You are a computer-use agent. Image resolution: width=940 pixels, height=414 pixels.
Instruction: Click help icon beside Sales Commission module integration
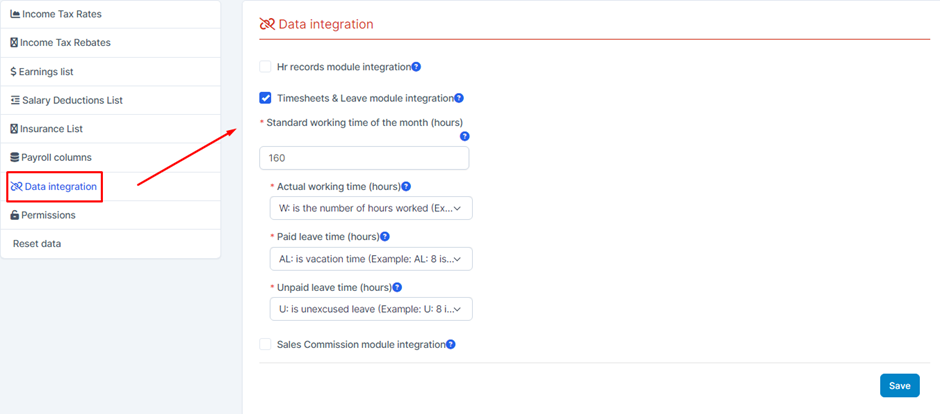tap(451, 345)
